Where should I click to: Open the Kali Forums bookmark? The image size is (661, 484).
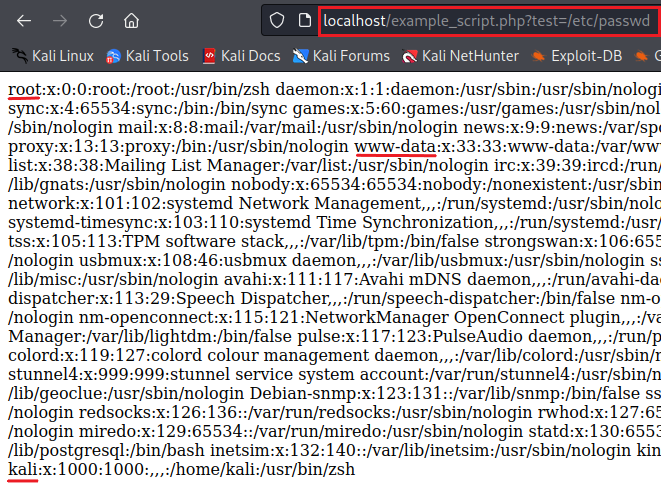[341, 56]
